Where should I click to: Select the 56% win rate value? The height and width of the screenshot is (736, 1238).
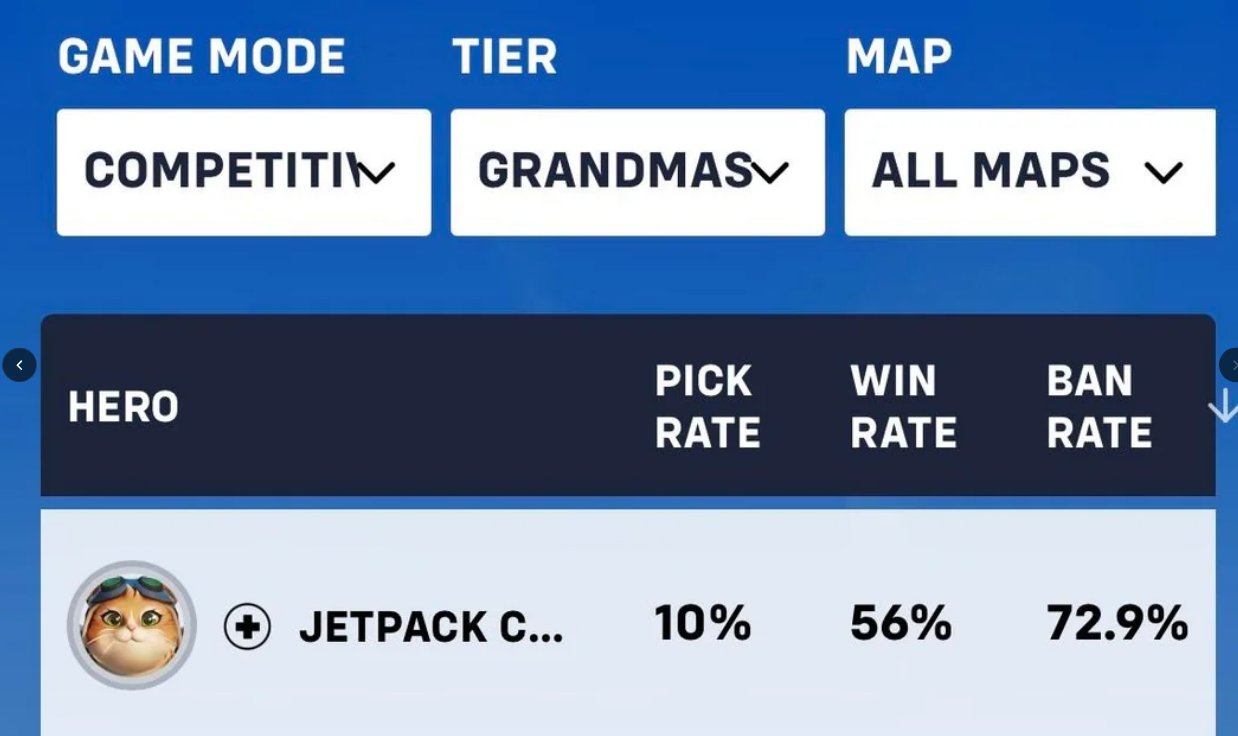tap(901, 623)
